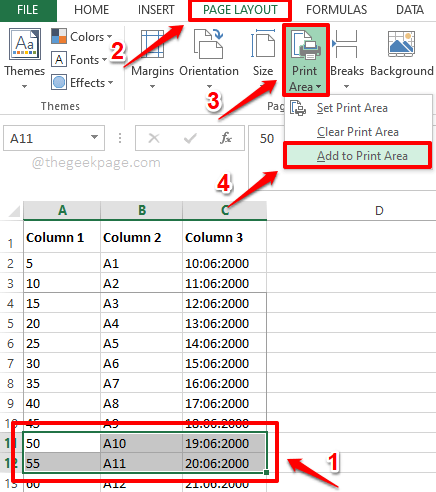The width and height of the screenshot is (436, 492).
Task: Click cell with 10:06:2000
Action: tap(225, 263)
